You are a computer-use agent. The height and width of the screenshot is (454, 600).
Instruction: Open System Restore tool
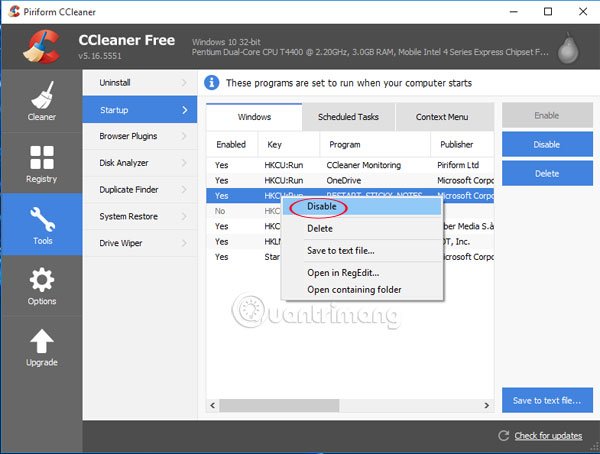click(140, 217)
